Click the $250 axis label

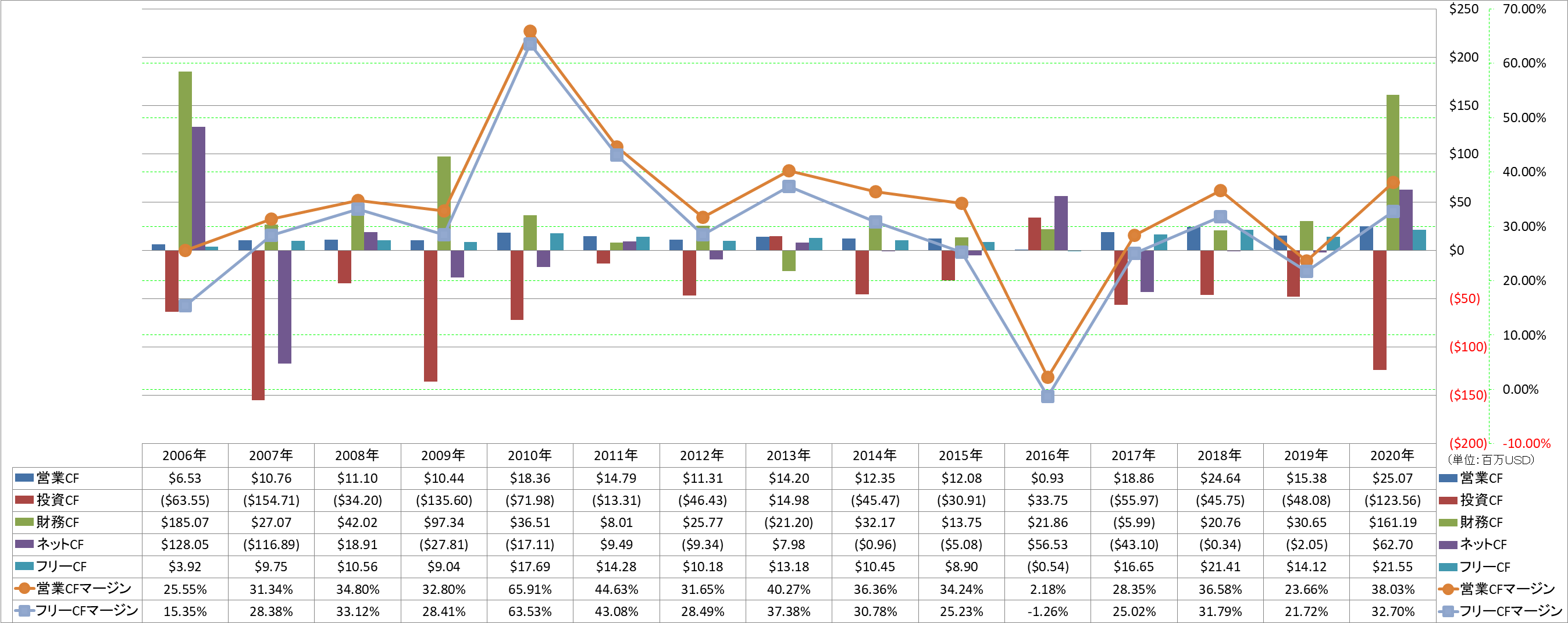[1463, 9]
